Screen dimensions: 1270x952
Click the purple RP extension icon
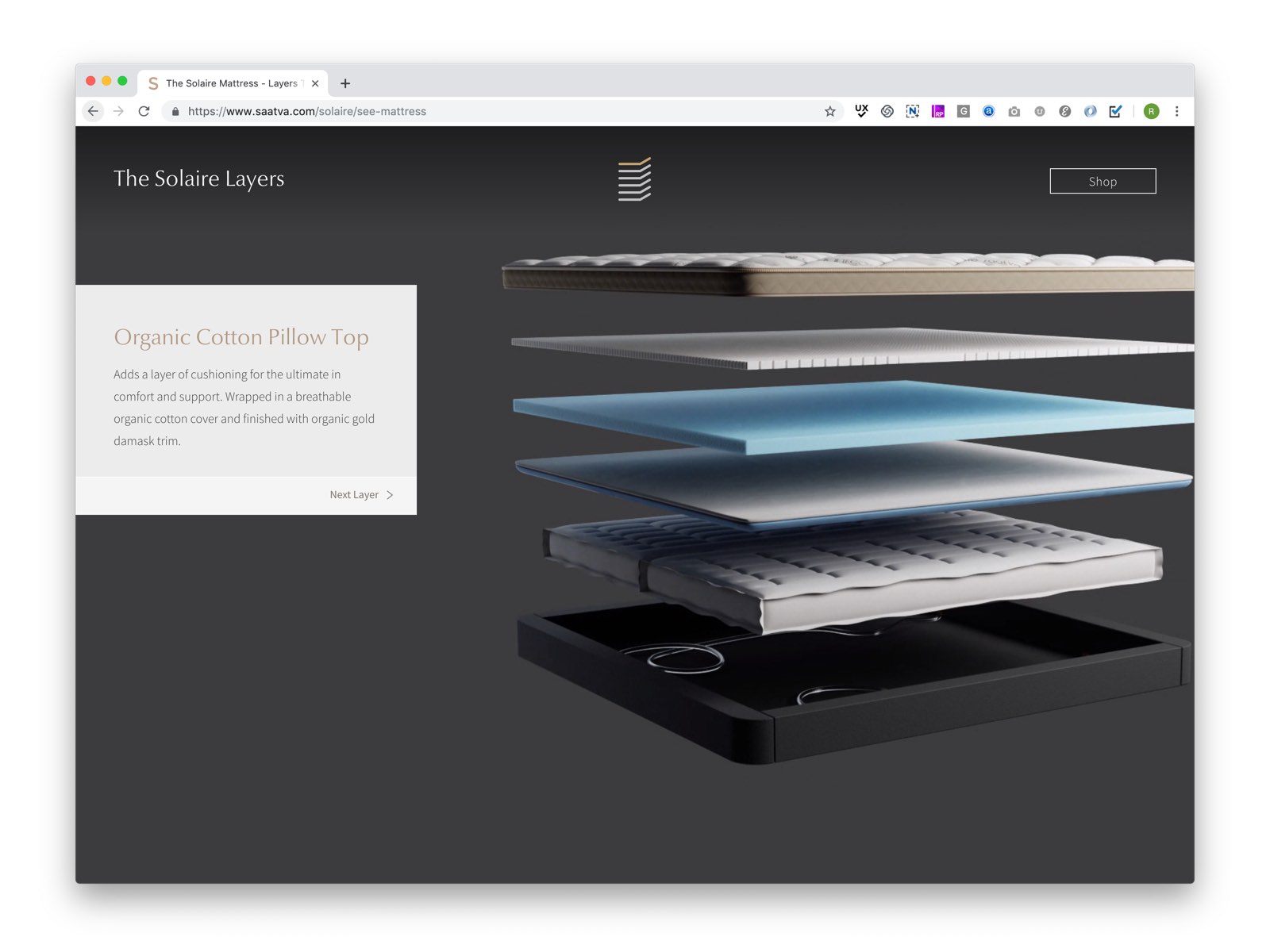coord(937,112)
